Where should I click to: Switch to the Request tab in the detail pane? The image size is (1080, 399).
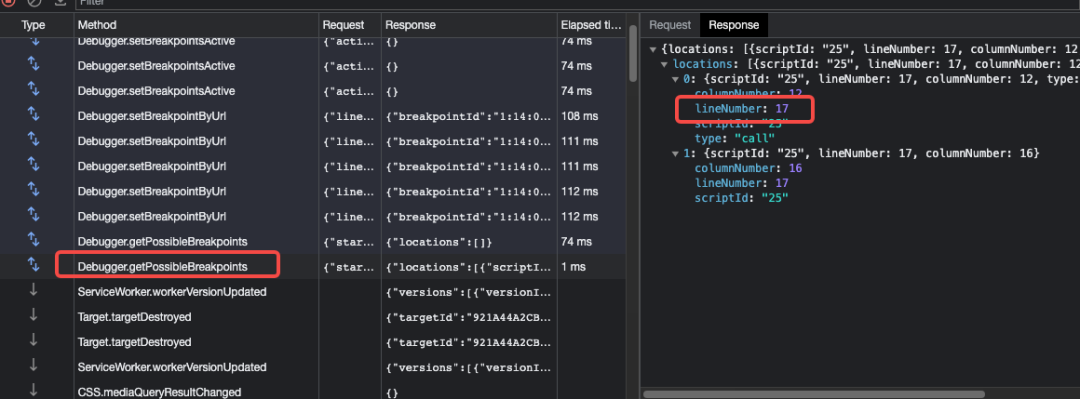[669, 25]
